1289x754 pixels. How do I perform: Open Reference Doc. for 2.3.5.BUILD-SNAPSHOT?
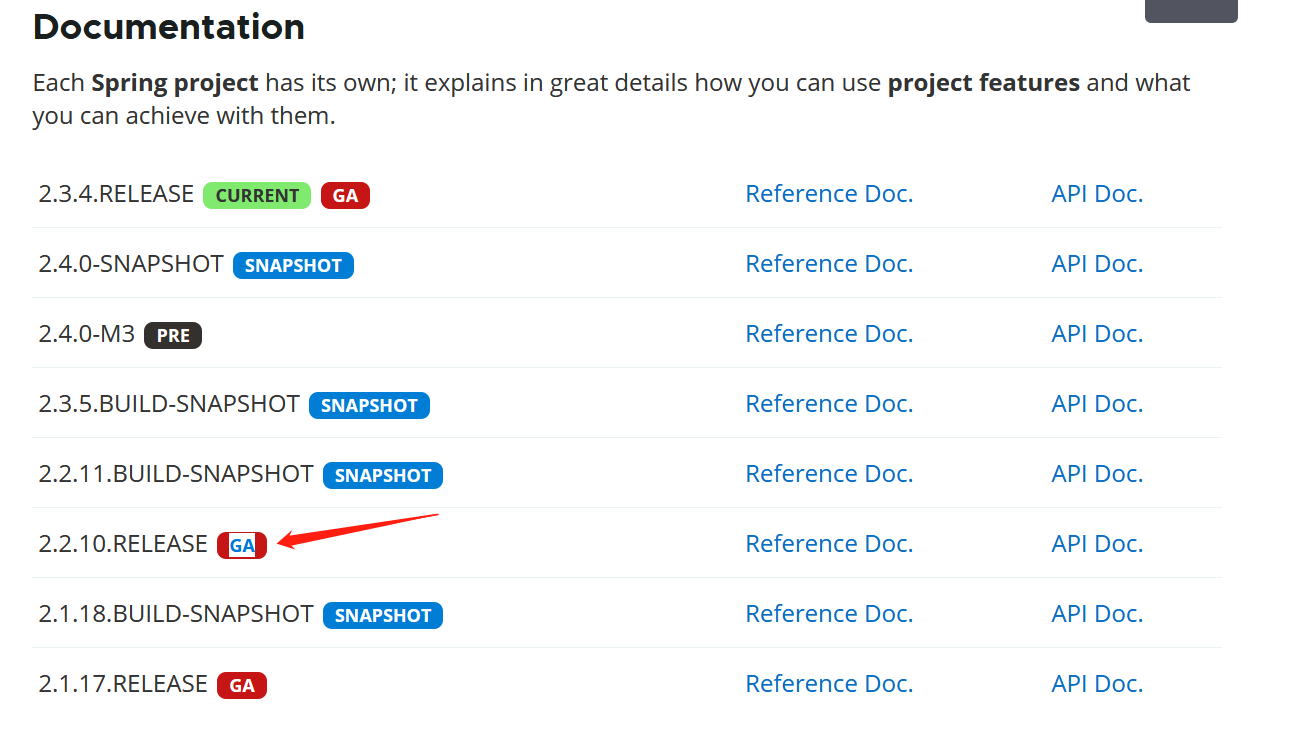pos(829,404)
